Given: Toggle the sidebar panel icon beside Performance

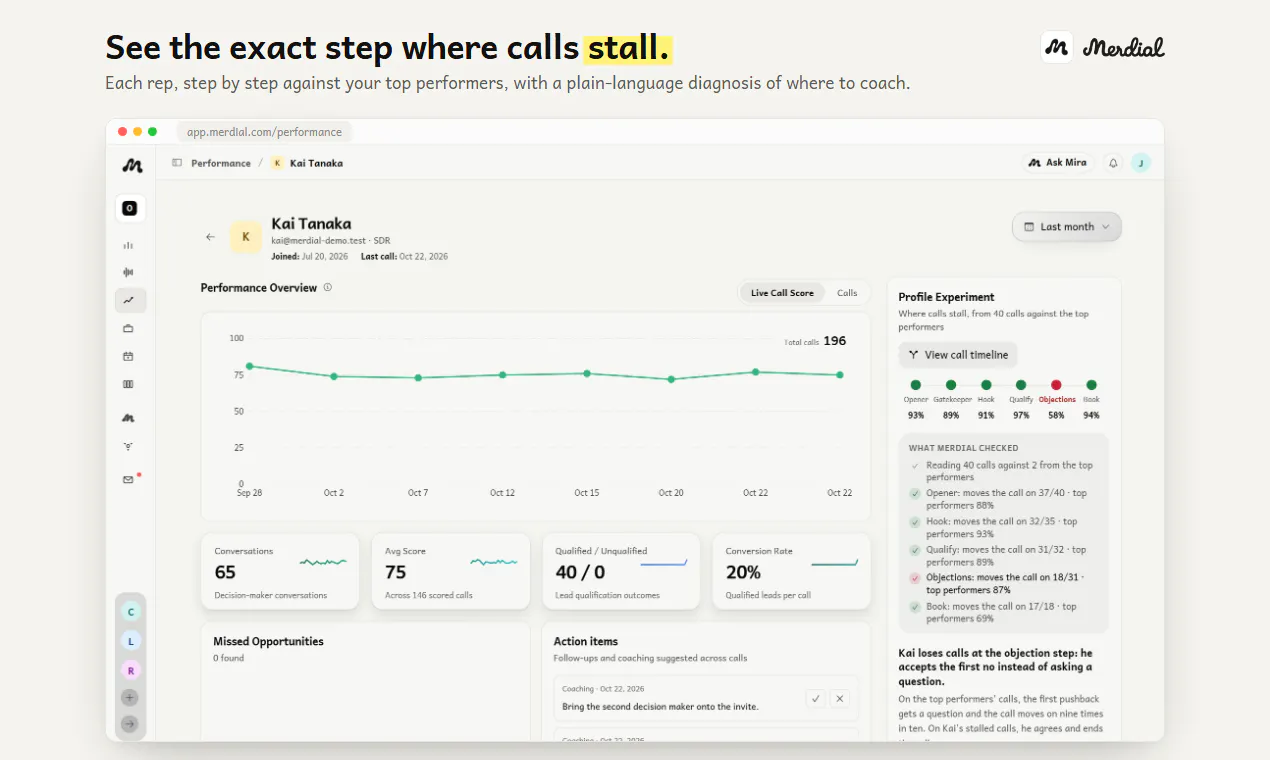Looking at the screenshot, I should [177, 163].
